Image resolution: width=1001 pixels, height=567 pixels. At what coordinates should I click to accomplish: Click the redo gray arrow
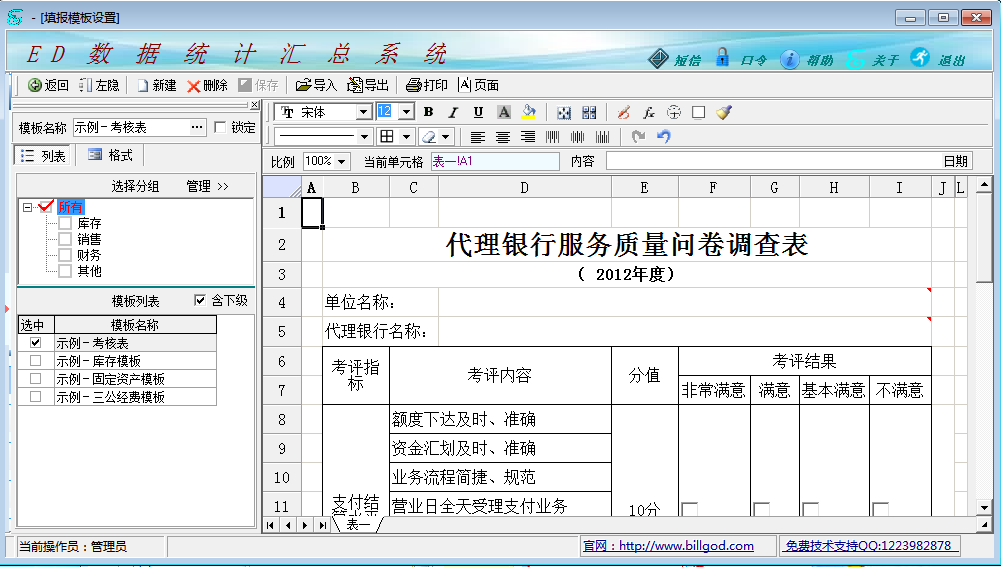click(x=638, y=137)
